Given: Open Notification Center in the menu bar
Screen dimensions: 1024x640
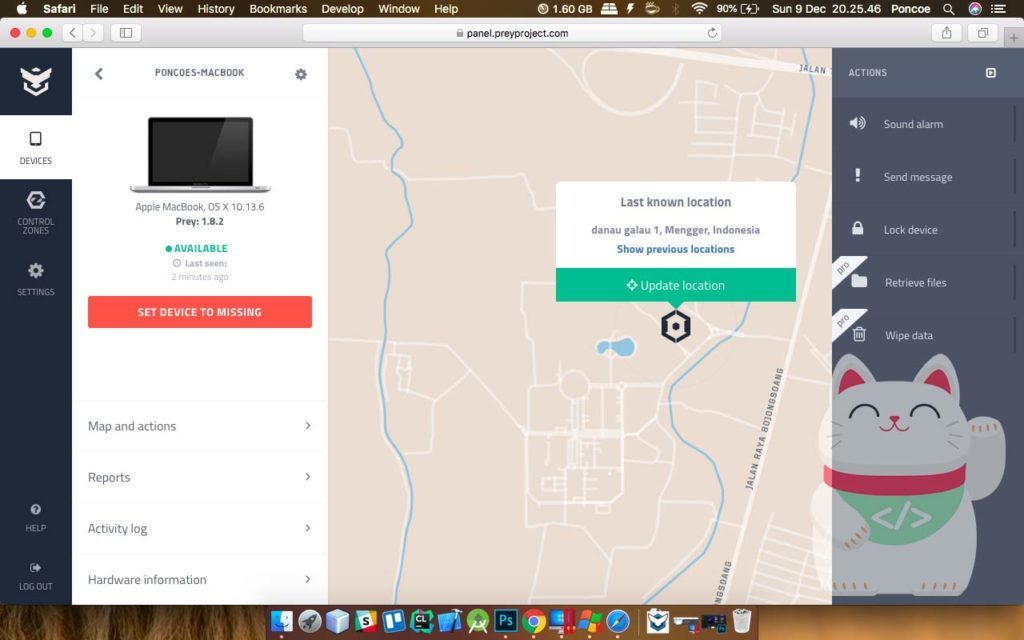Looking at the screenshot, I should (998, 9).
